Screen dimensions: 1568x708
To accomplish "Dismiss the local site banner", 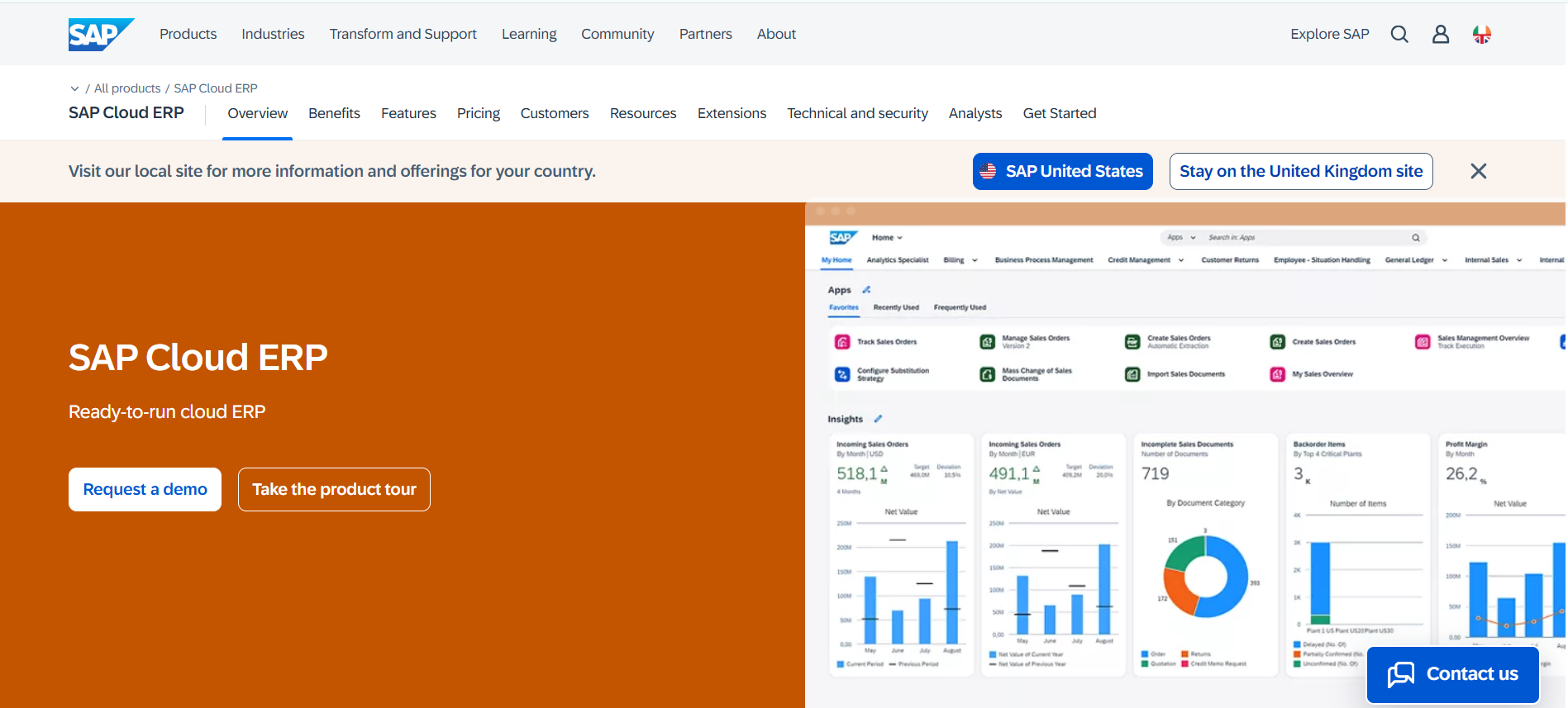I will (1478, 171).
